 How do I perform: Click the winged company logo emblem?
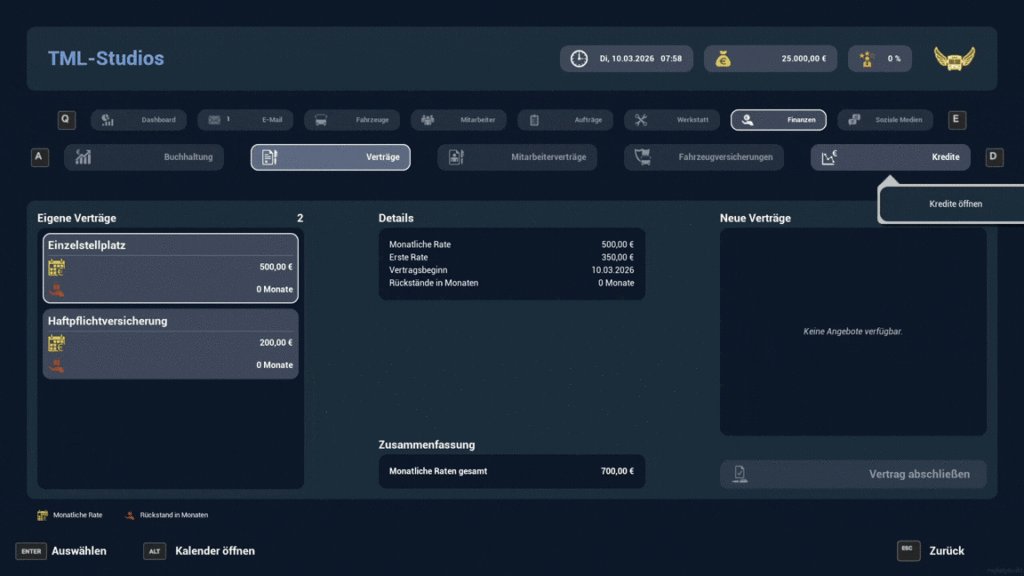pyautogui.click(x=954, y=59)
